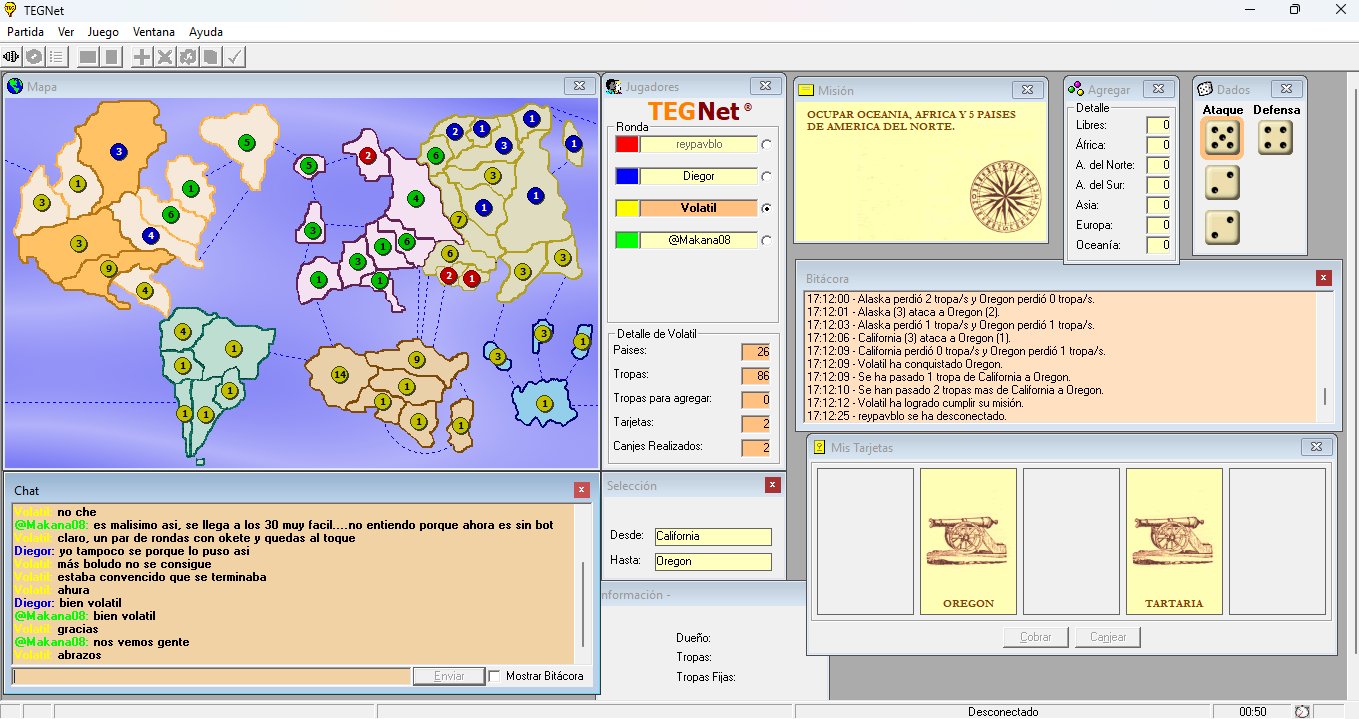Click the yellow 7-troop token on the map
This screenshot has width=1359, height=719.
point(459,219)
